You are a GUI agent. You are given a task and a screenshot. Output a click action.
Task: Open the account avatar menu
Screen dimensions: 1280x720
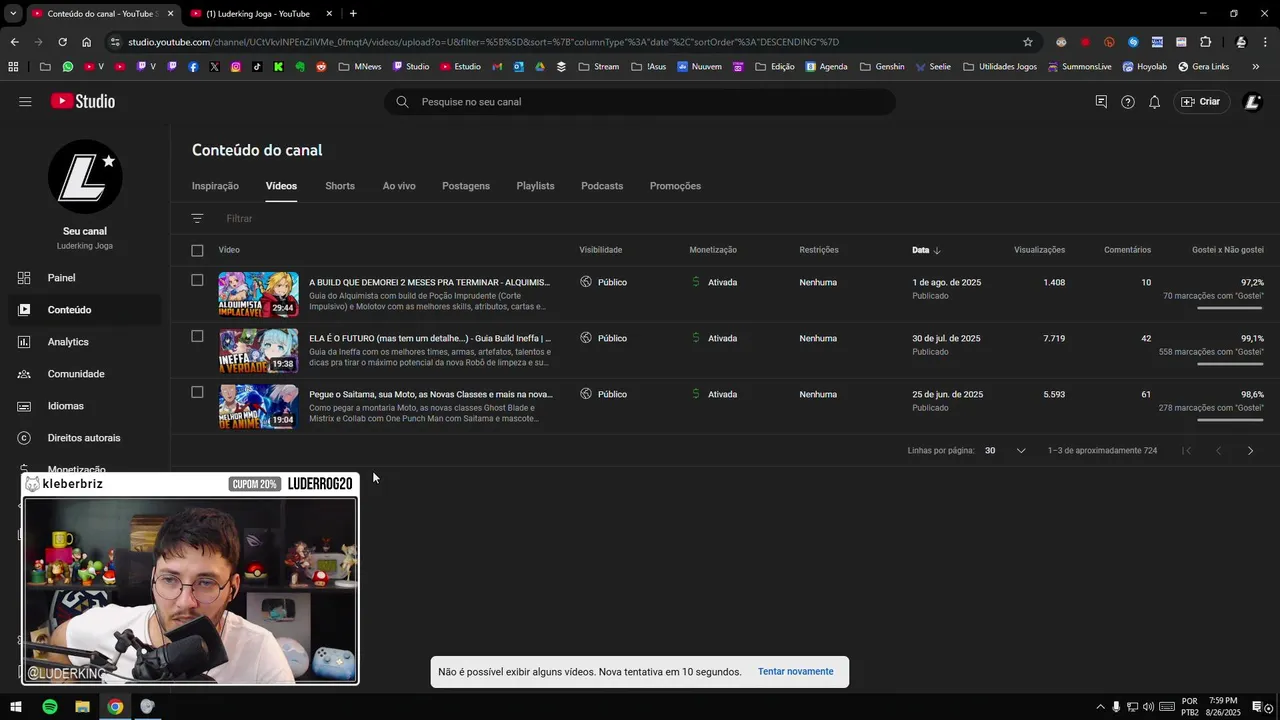1252,102
